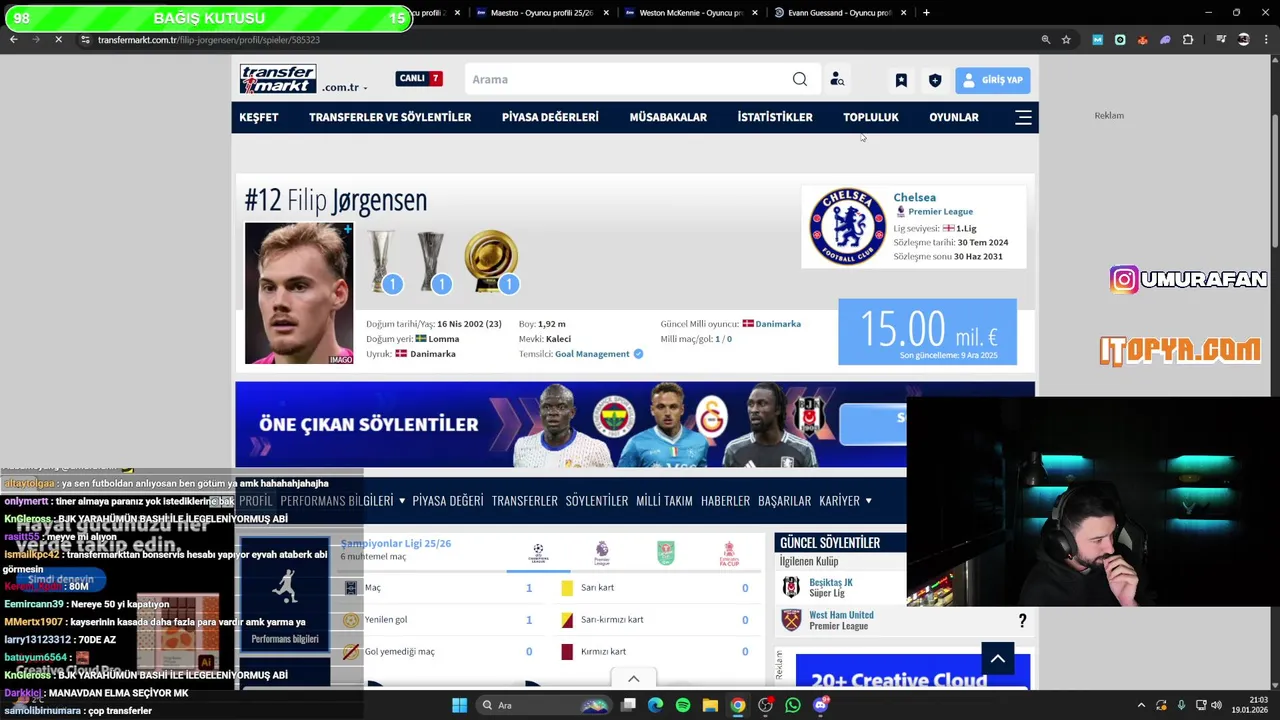Switch to the Evann Guessand browser tab

click(839, 13)
